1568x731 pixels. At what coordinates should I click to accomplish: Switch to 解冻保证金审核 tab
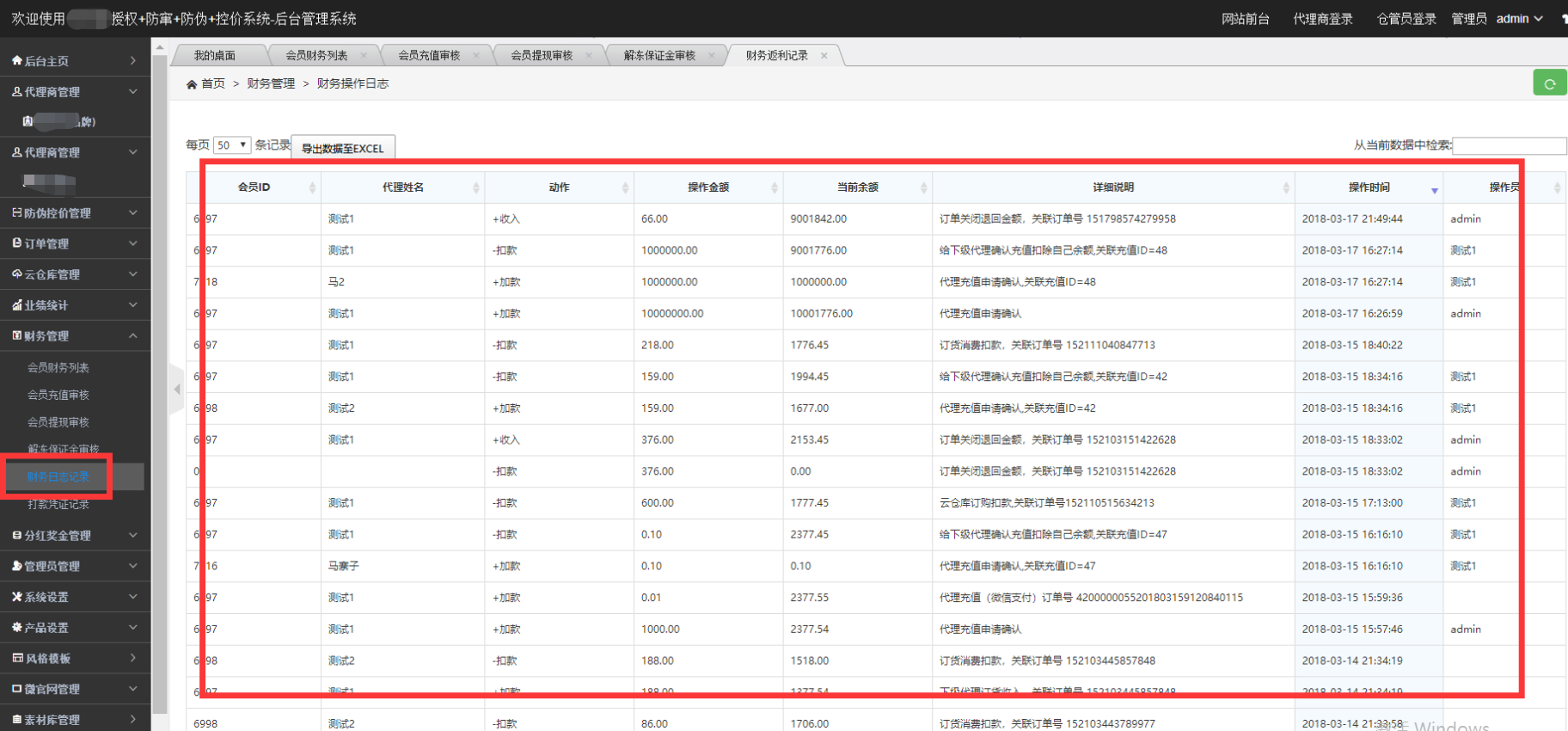tap(659, 56)
